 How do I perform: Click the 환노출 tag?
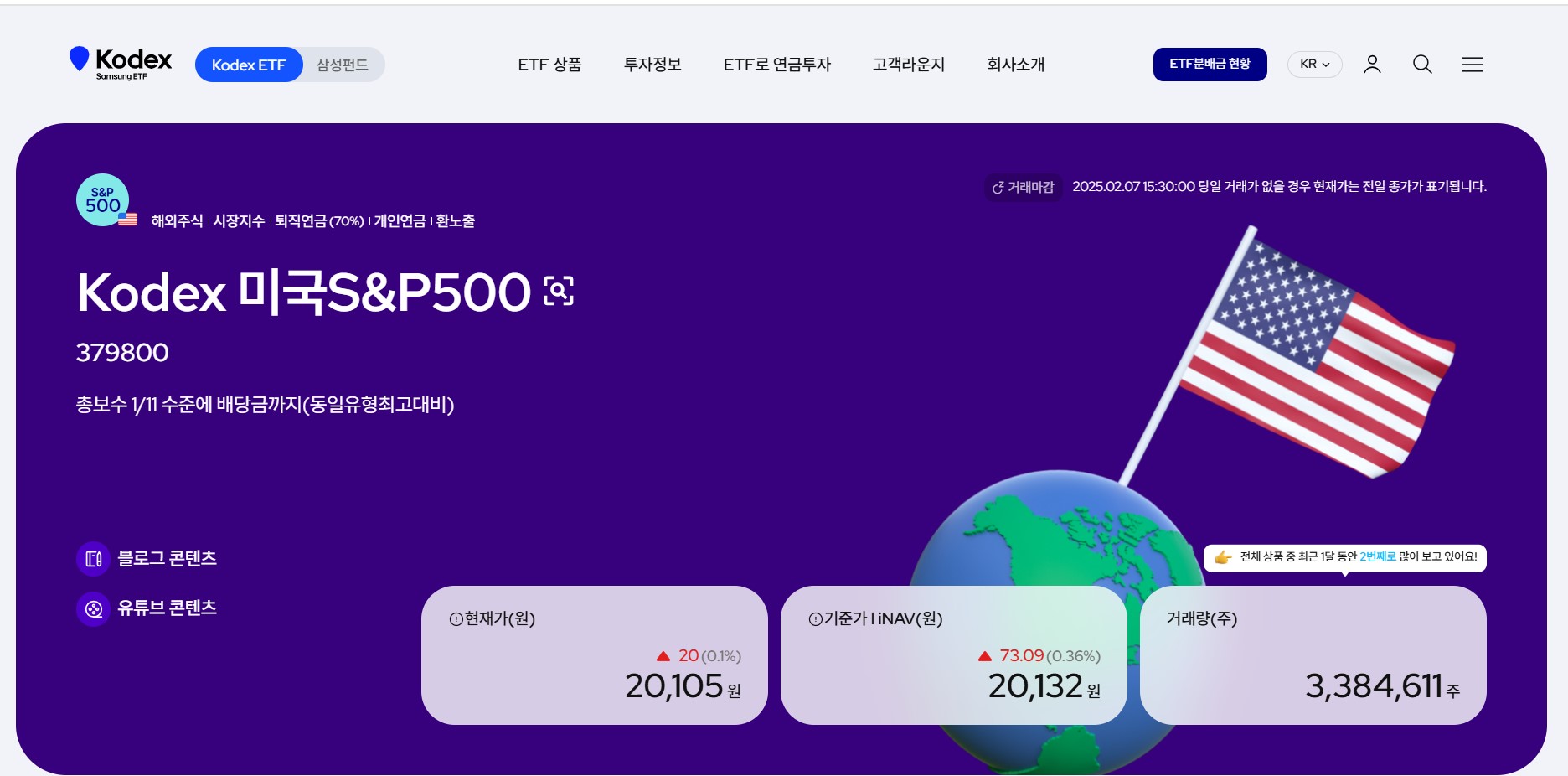456,221
